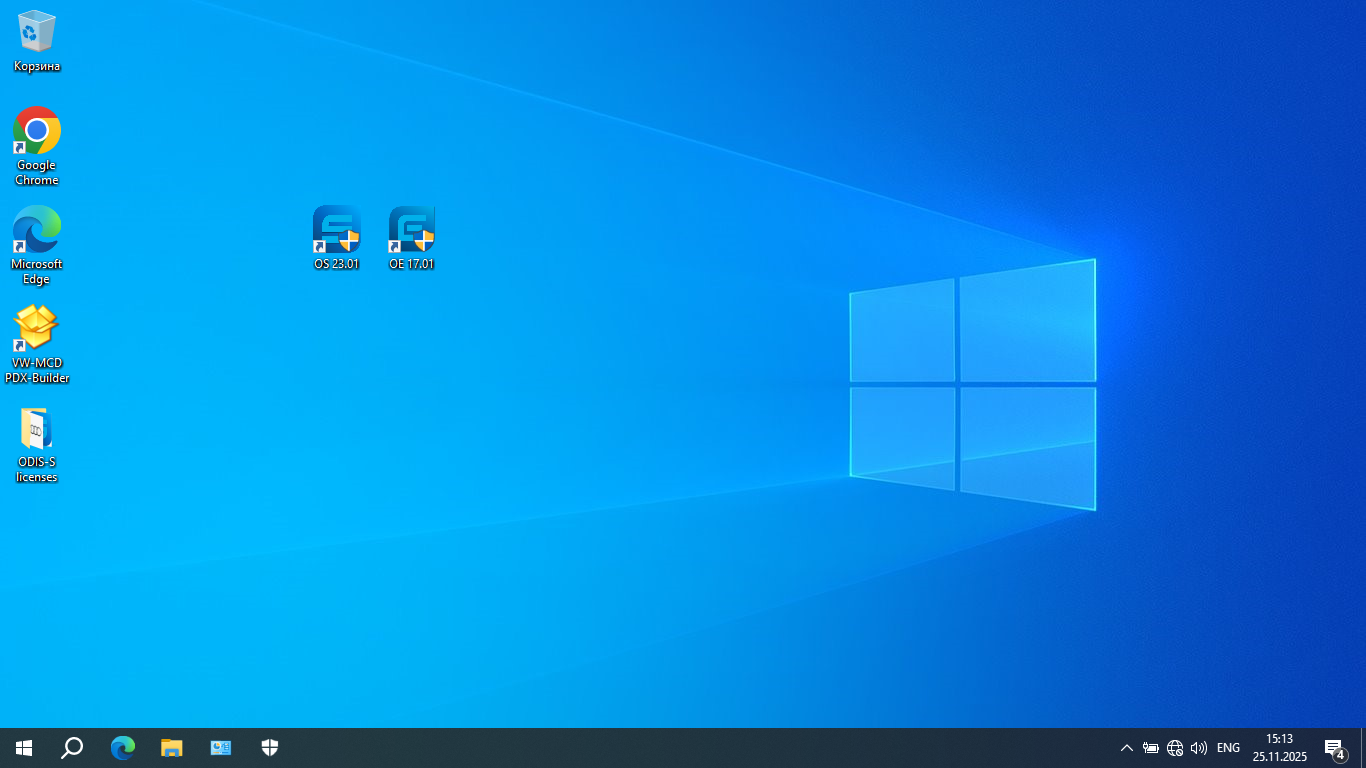This screenshot has width=1366, height=768.
Task: Open Windows Security shield in the taskbar
Action: tap(270, 747)
